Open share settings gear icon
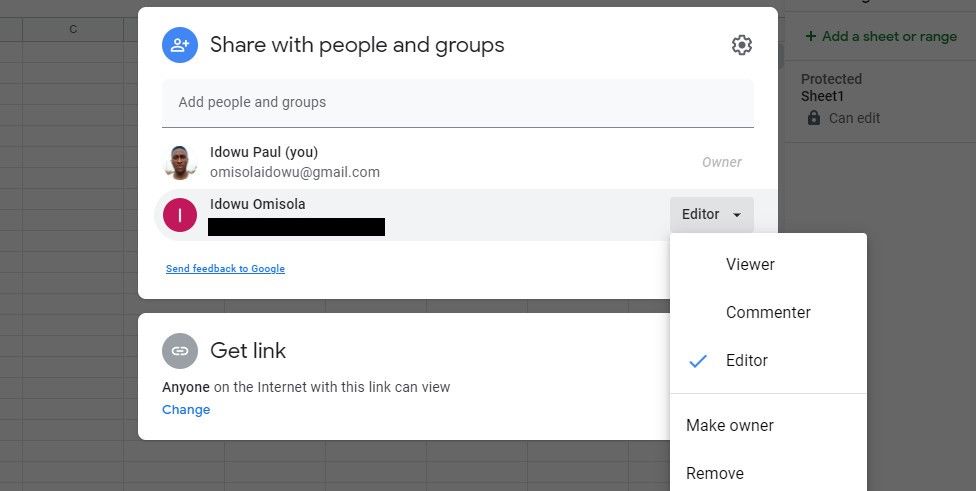Image resolution: width=976 pixels, height=491 pixels. click(741, 45)
